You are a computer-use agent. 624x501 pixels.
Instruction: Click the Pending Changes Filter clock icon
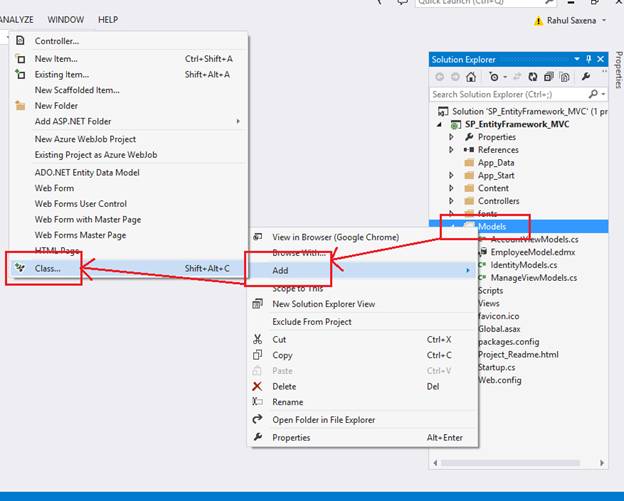click(494, 77)
